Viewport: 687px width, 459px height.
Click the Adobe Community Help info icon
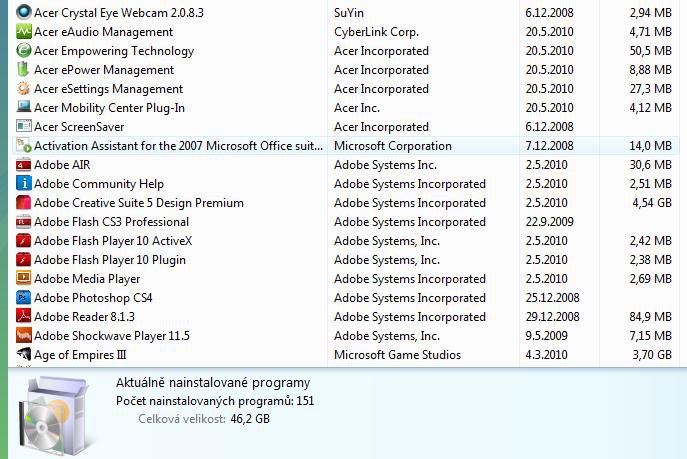[23, 184]
